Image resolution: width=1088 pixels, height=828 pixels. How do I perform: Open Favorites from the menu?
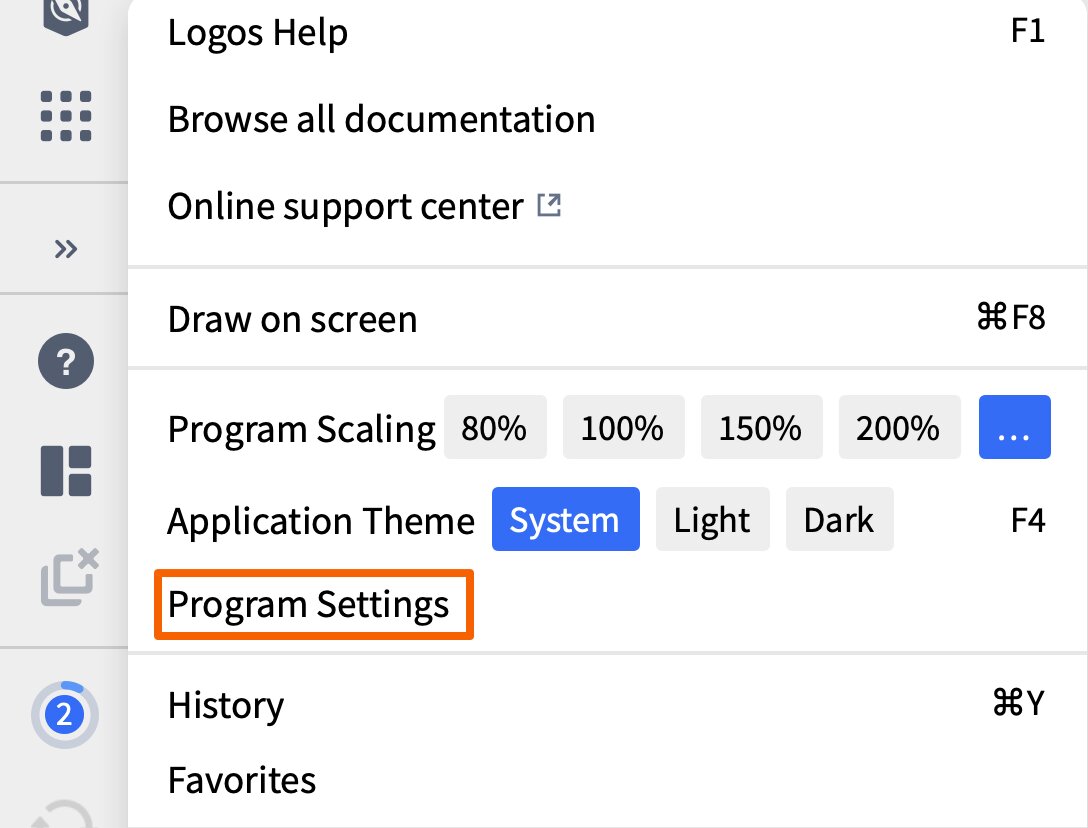241,779
